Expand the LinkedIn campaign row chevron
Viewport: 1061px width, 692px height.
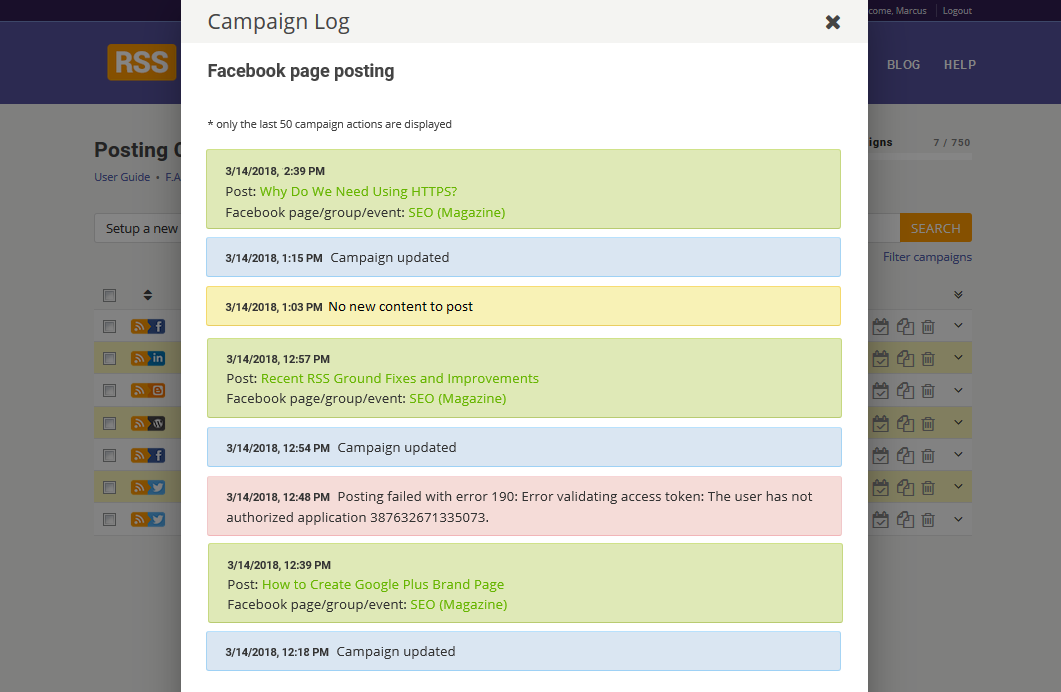(x=958, y=357)
